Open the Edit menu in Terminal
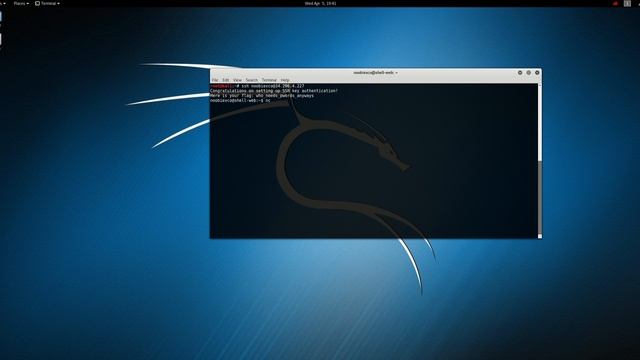 (x=226, y=80)
